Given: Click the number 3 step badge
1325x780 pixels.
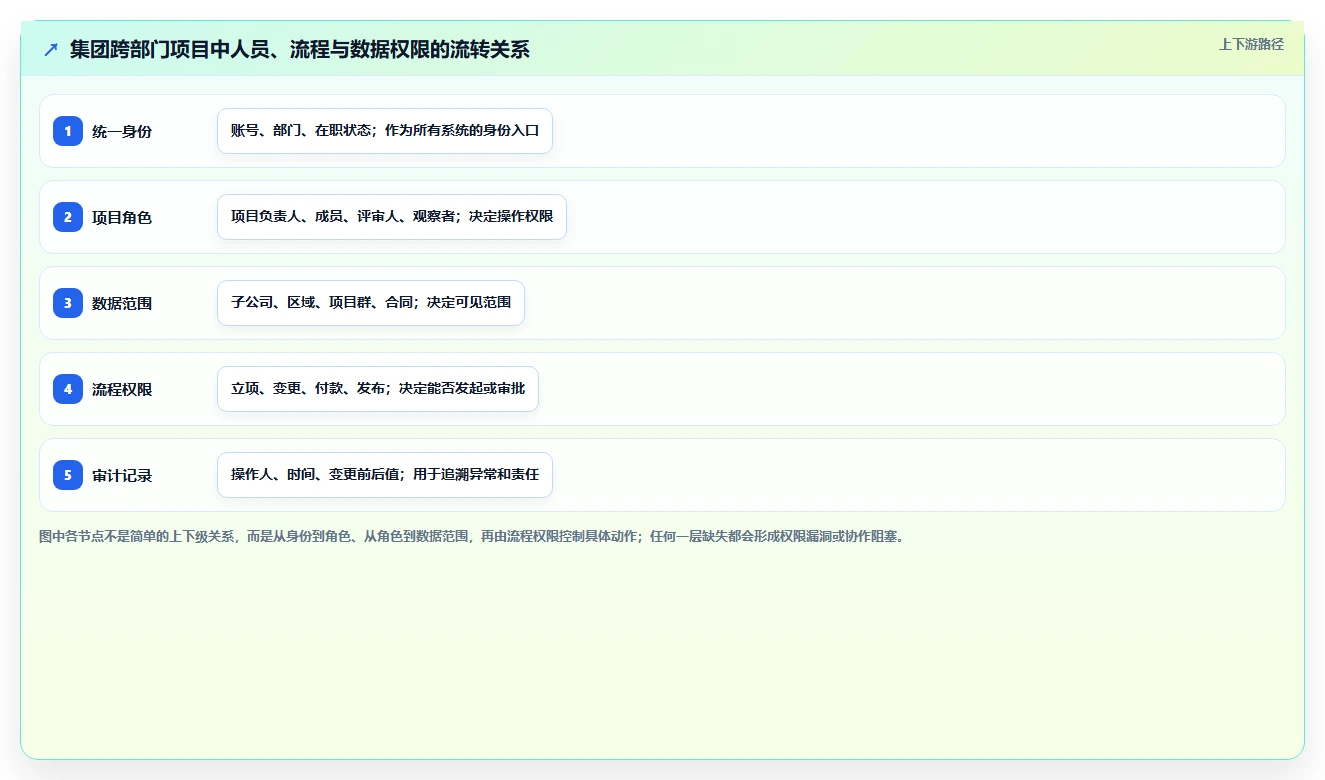Looking at the screenshot, I should [x=68, y=302].
